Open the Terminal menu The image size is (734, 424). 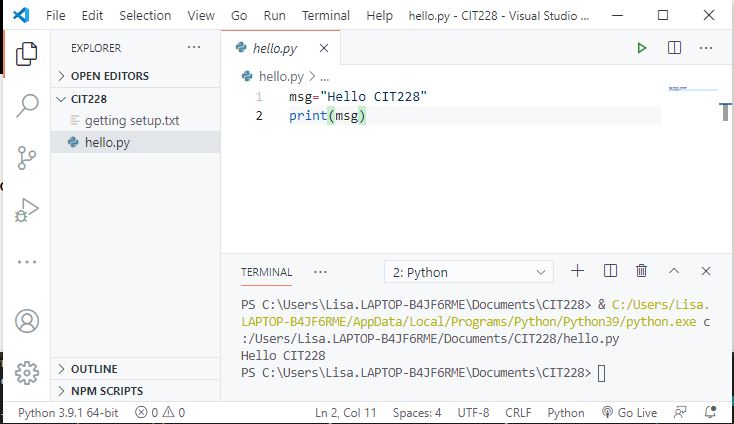(326, 16)
